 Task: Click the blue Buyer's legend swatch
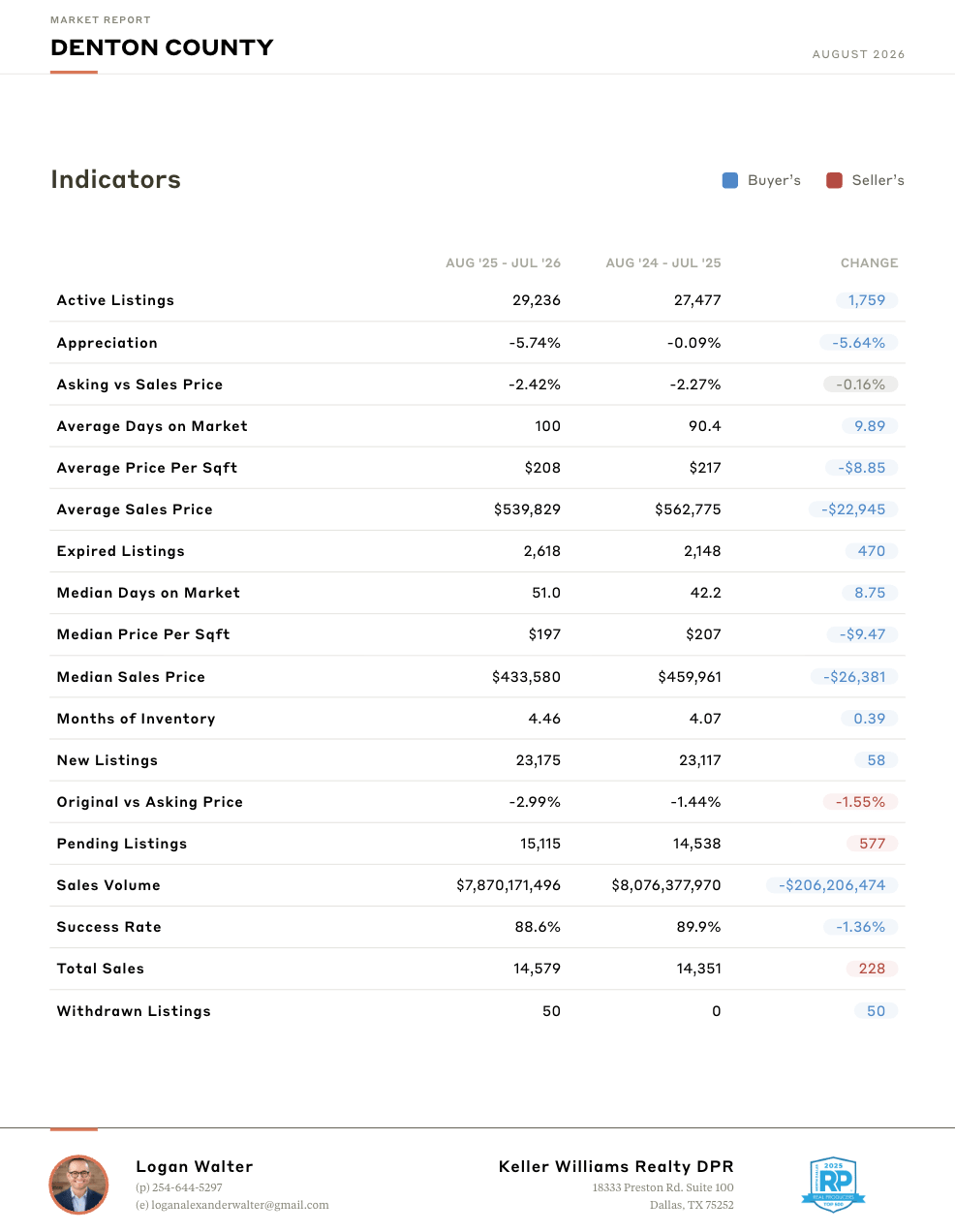(730, 180)
